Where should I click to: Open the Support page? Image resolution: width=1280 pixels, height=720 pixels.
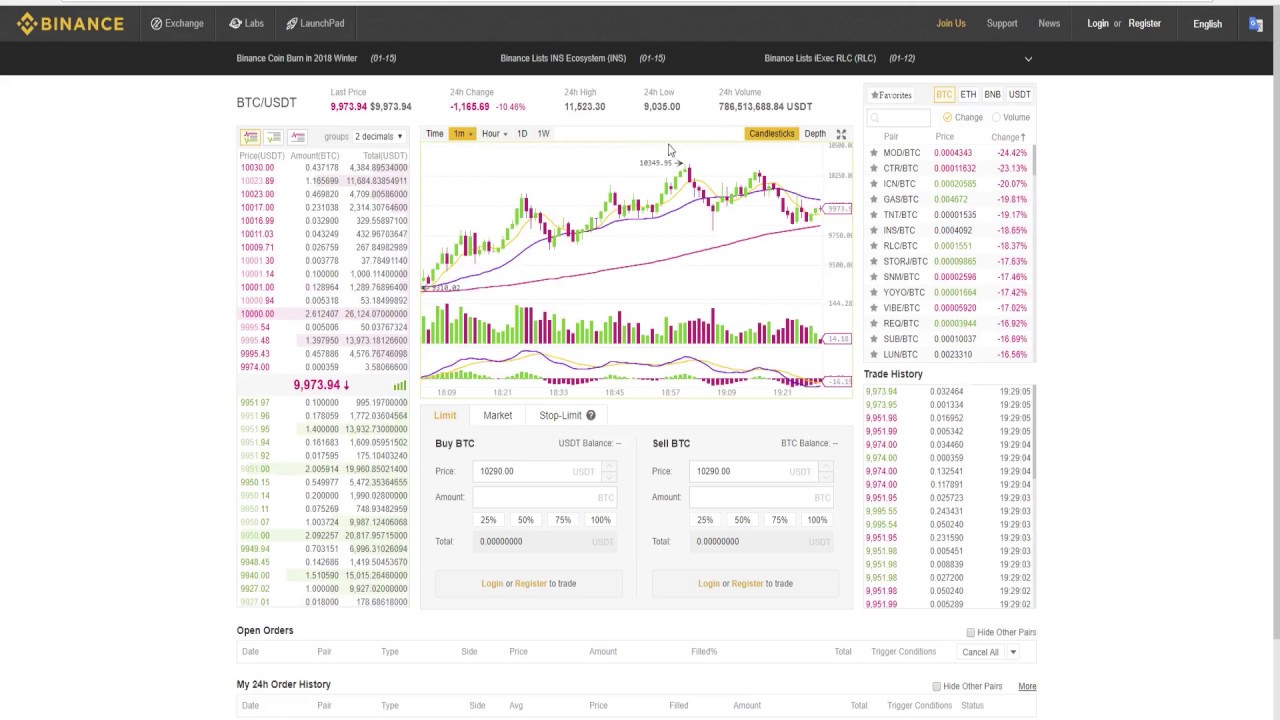[x=1002, y=23]
